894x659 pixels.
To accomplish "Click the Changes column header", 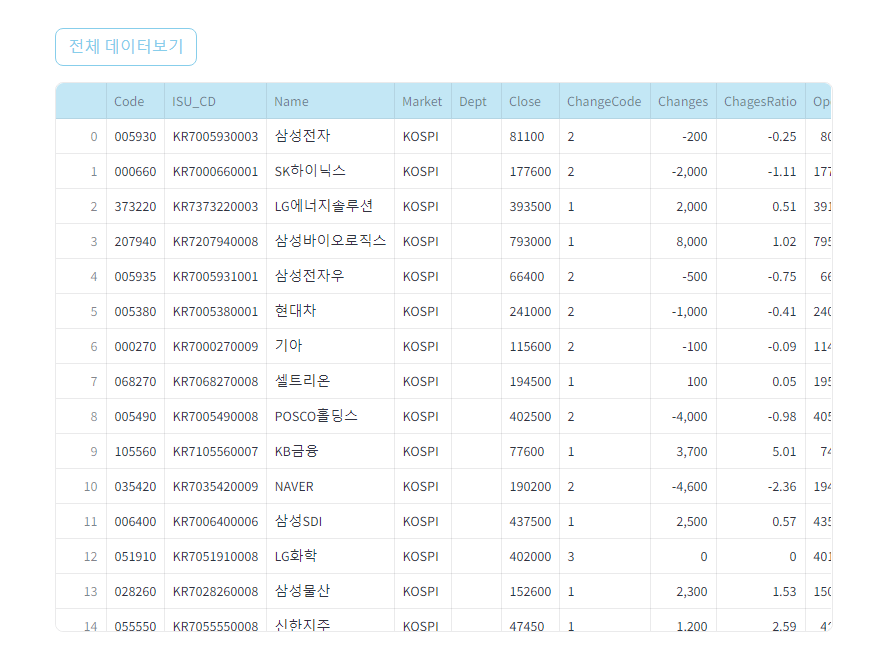I will click(683, 101).
